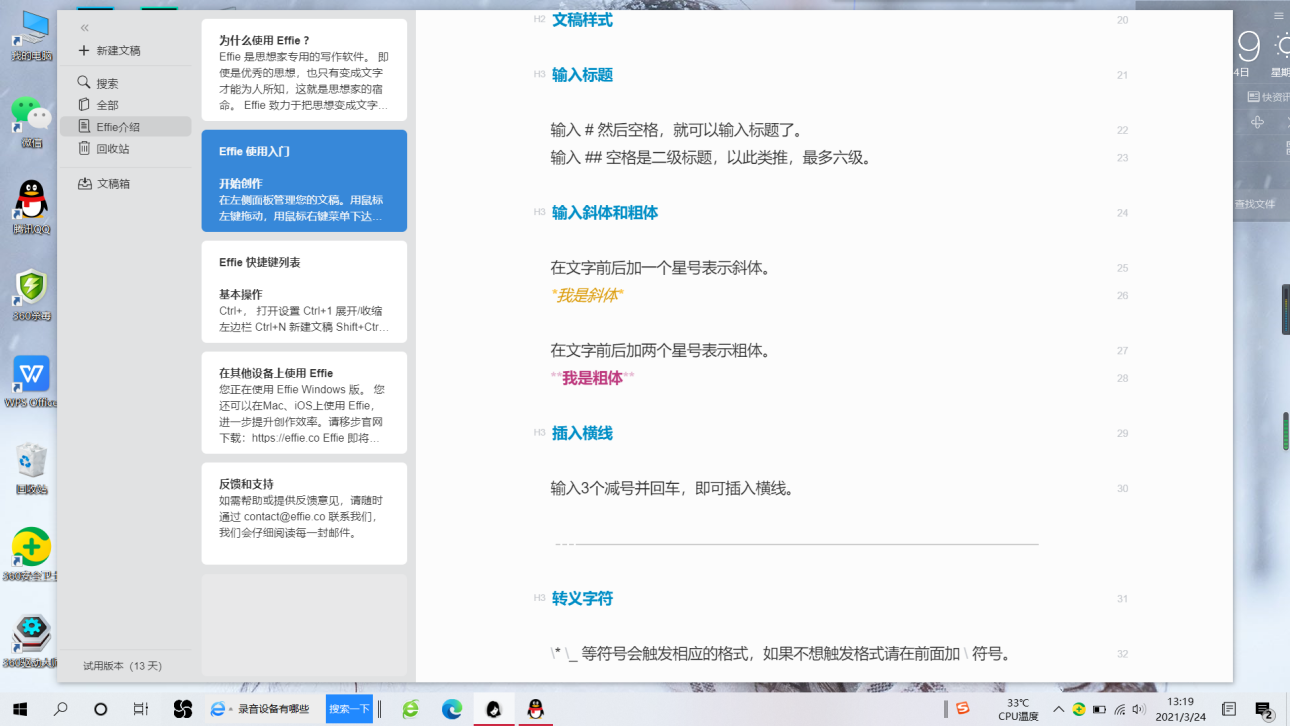This screenshot has height=726, width=1290.
Task: Open the 文稿箱 inbox icon
Action: click(x=85, y=183)
